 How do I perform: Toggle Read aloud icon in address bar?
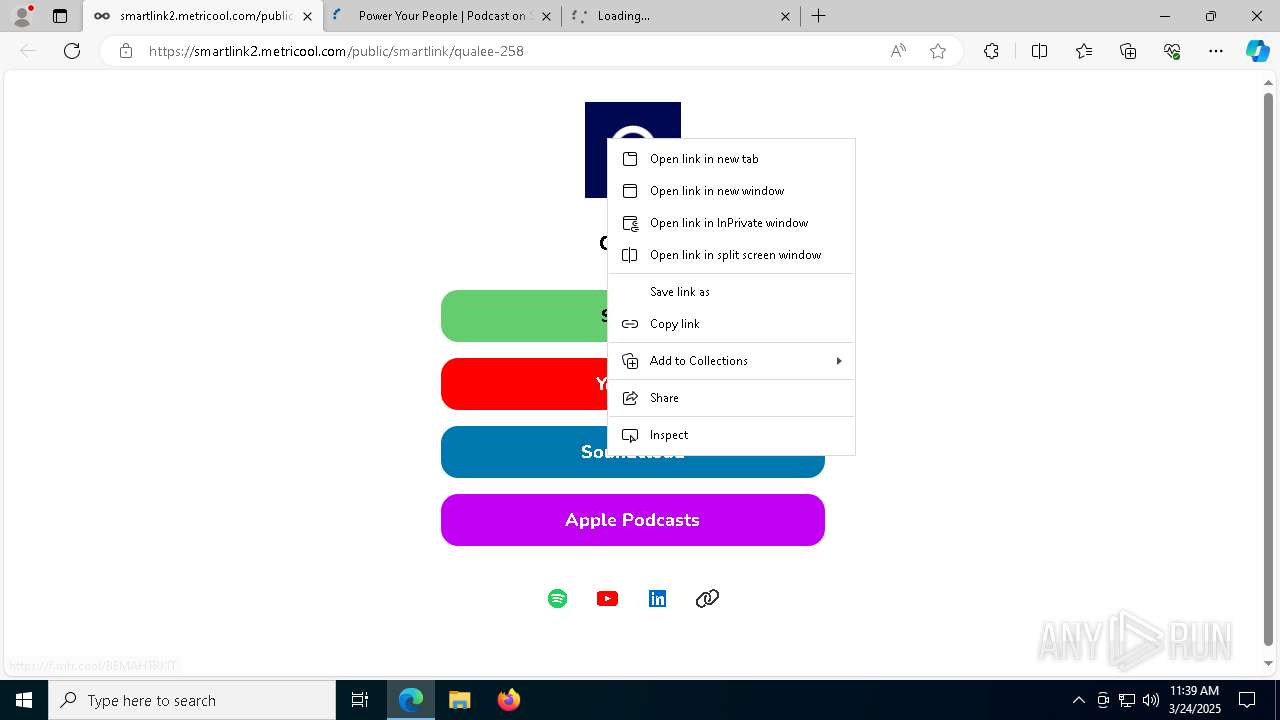point(898,51)
